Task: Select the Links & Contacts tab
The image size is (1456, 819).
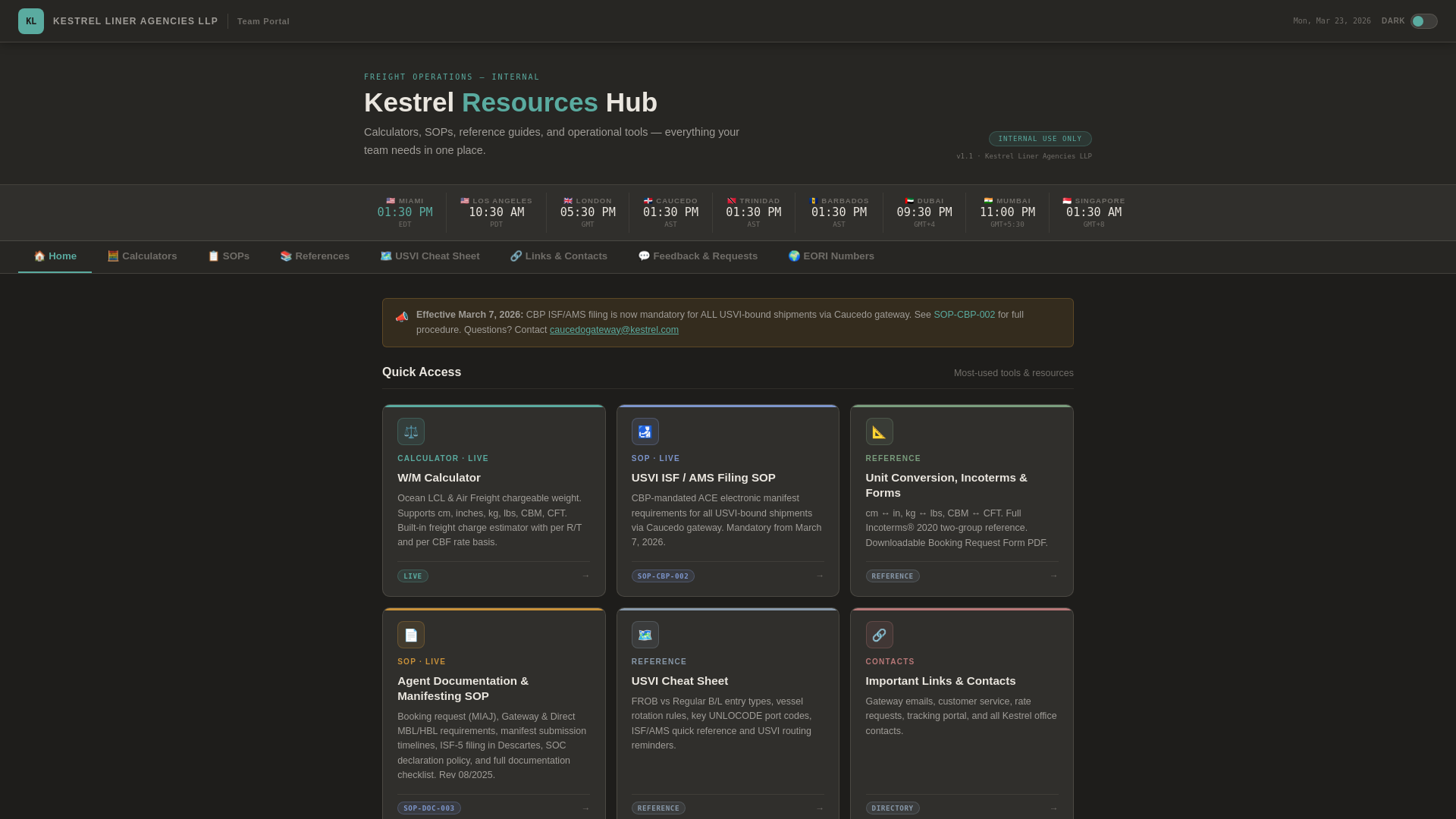Action: (559, 256)
